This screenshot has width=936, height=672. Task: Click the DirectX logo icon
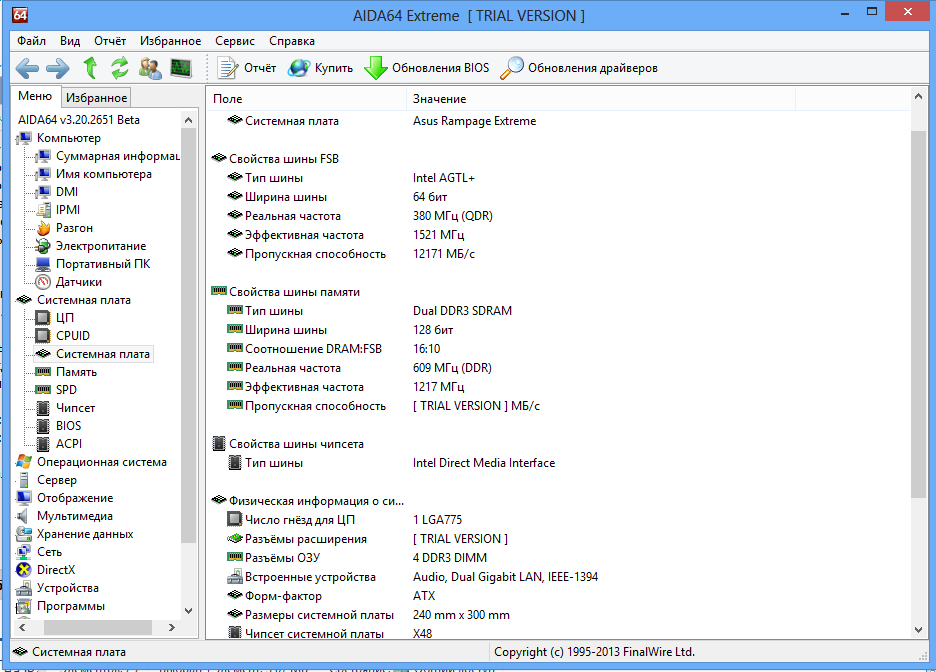coord(24,570)
